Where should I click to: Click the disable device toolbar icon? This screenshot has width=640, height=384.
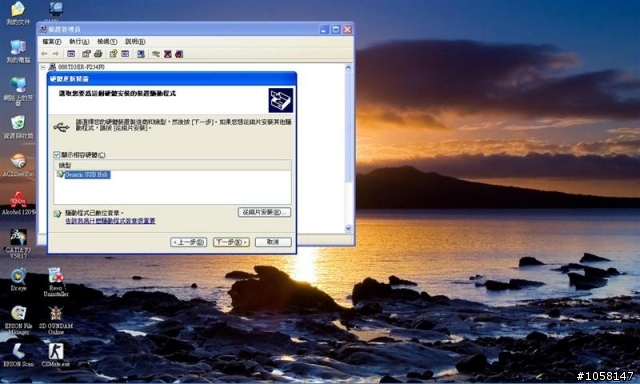point(168,54)
